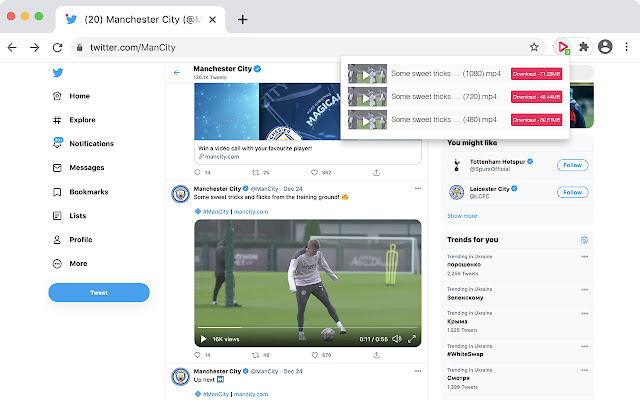Image resolution: width=640 pixels, height=400 pixels.
Task: Open more options for #WhiteSwap trend
Action: 584,346
